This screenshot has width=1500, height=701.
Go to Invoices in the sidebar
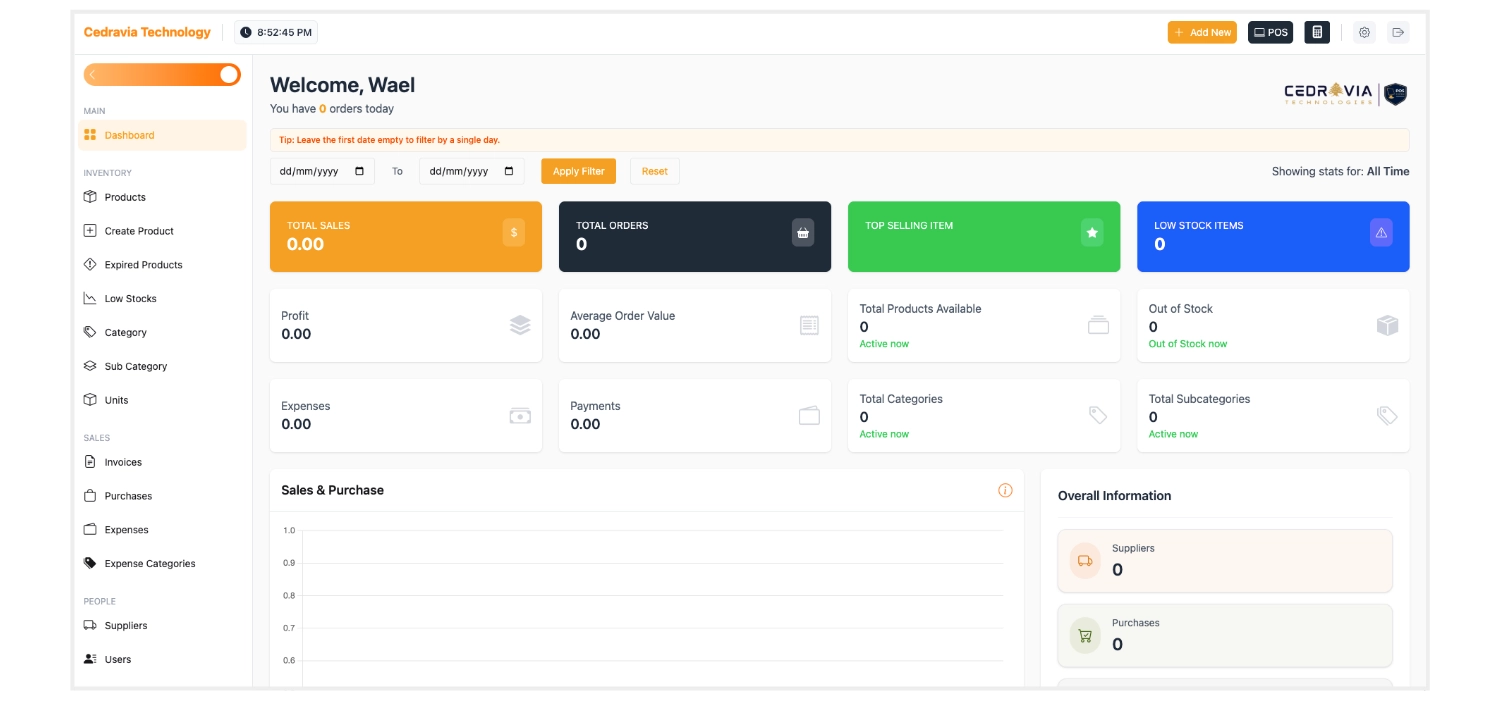click(123, 462)
